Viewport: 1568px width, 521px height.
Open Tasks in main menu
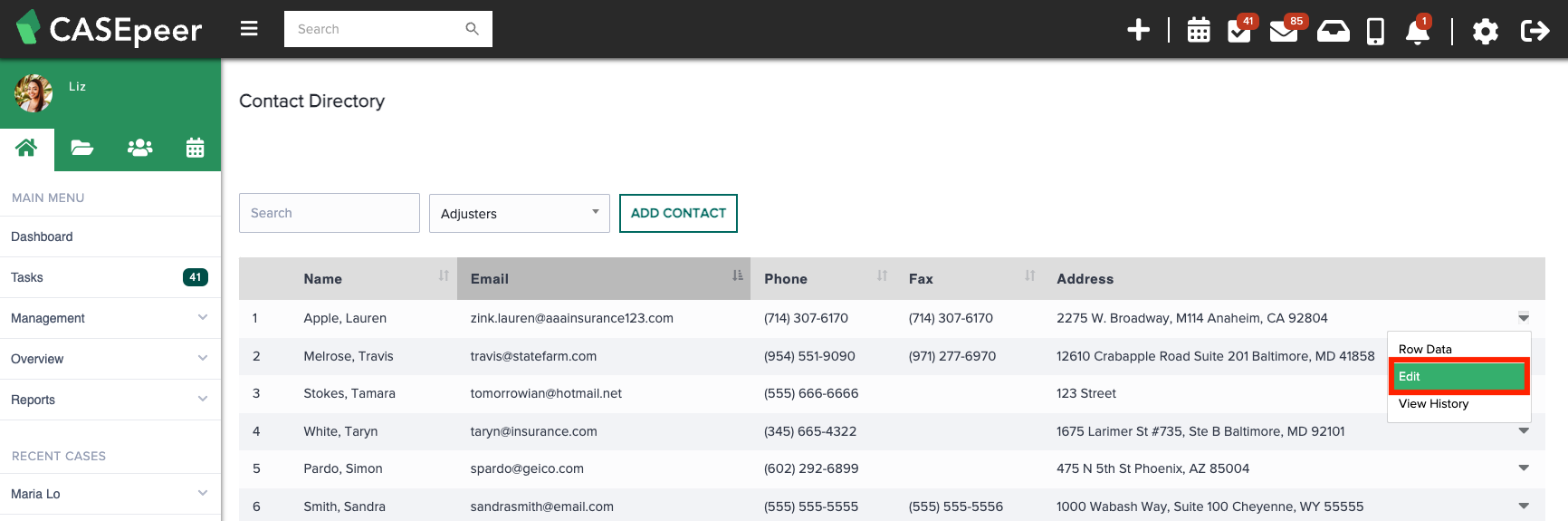[110, 277]
